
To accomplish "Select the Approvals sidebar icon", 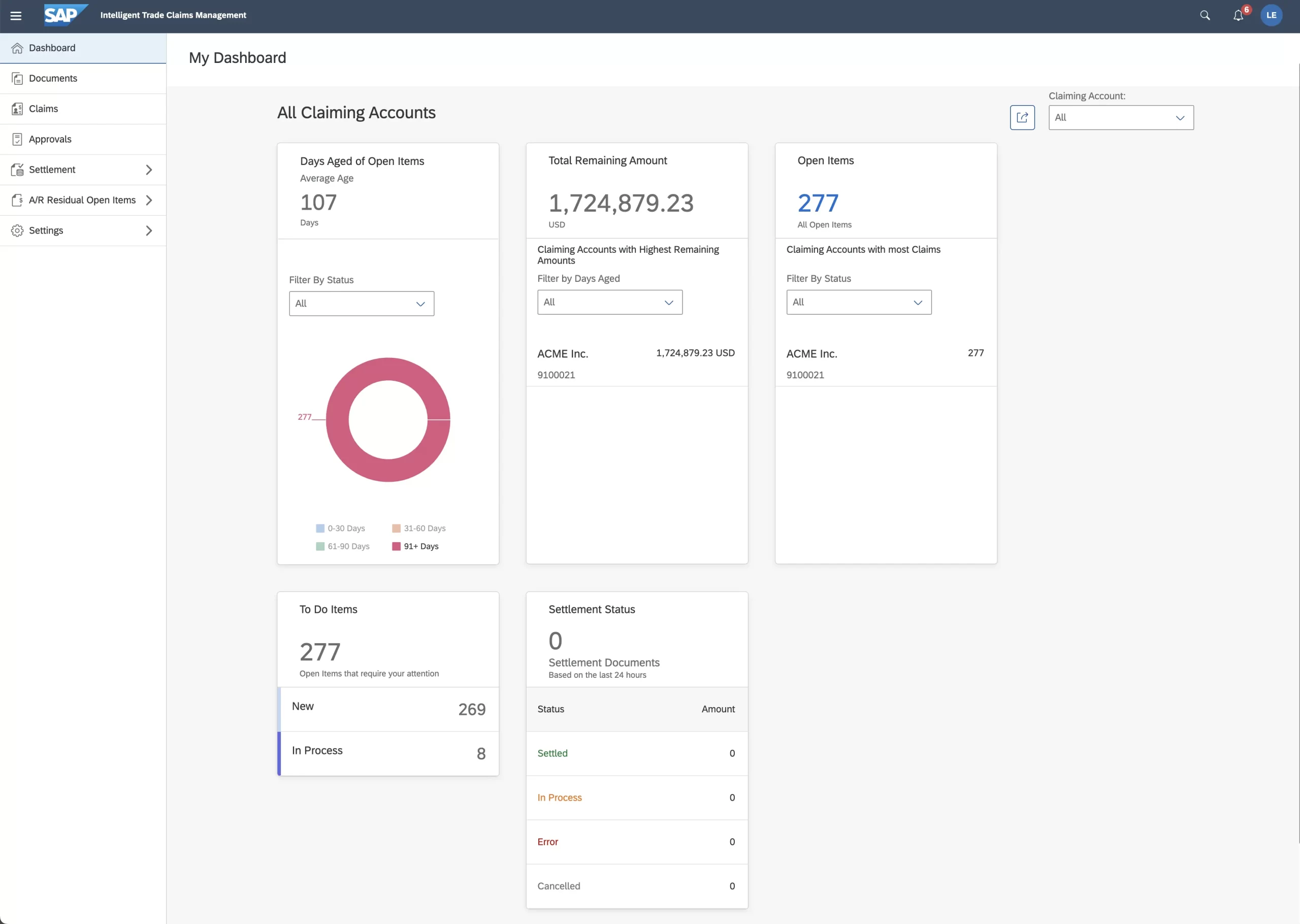I will 18,139.
